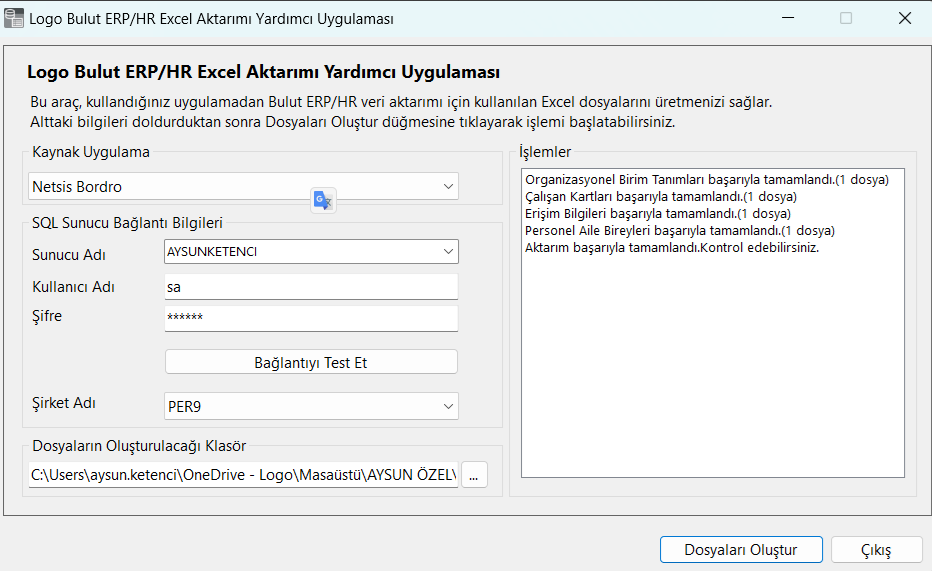Focus the Kullanıcı Adı field containing sa

click(310, 287)
